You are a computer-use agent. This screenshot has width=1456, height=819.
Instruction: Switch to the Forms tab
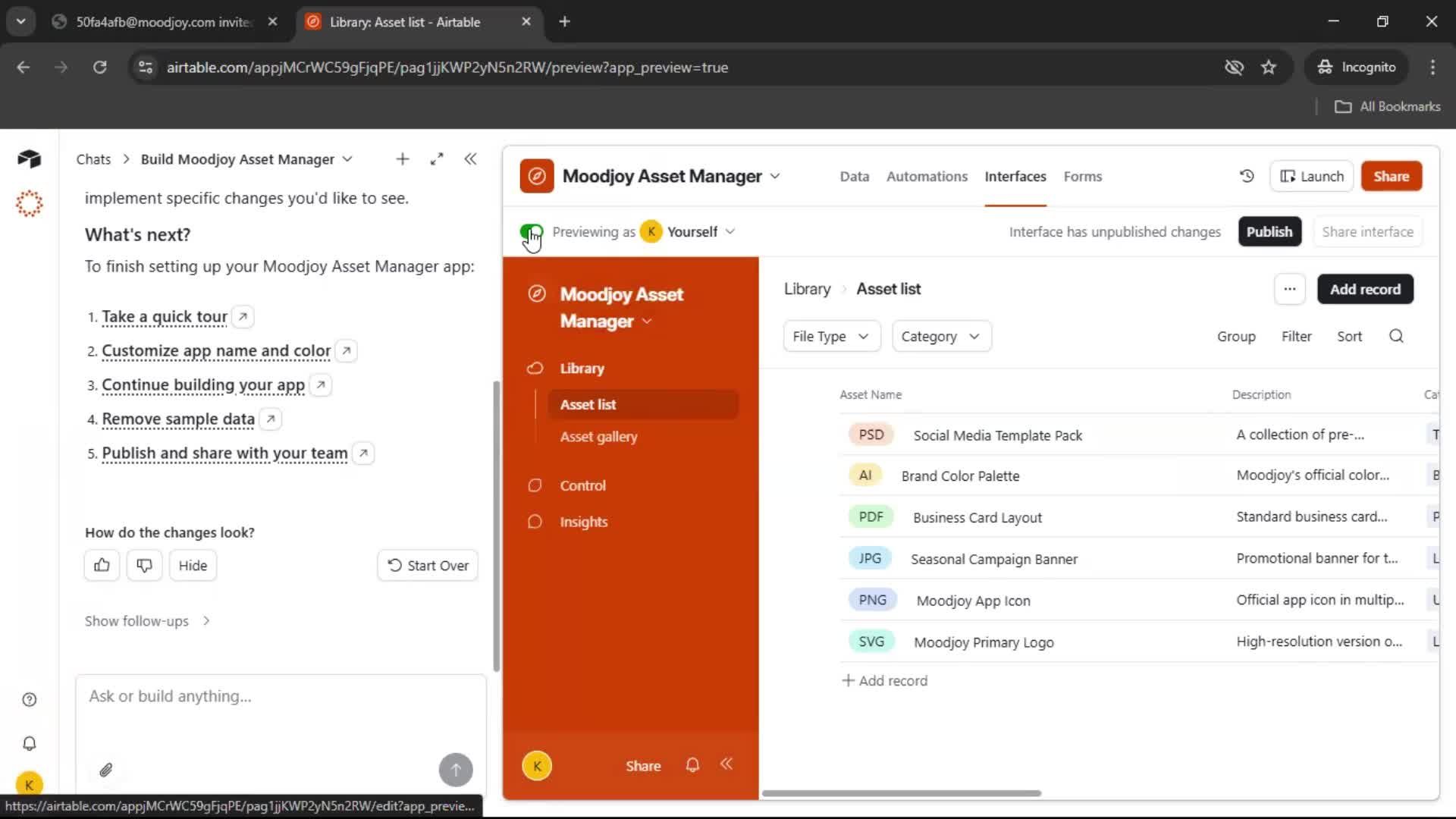click(1082, 176)
